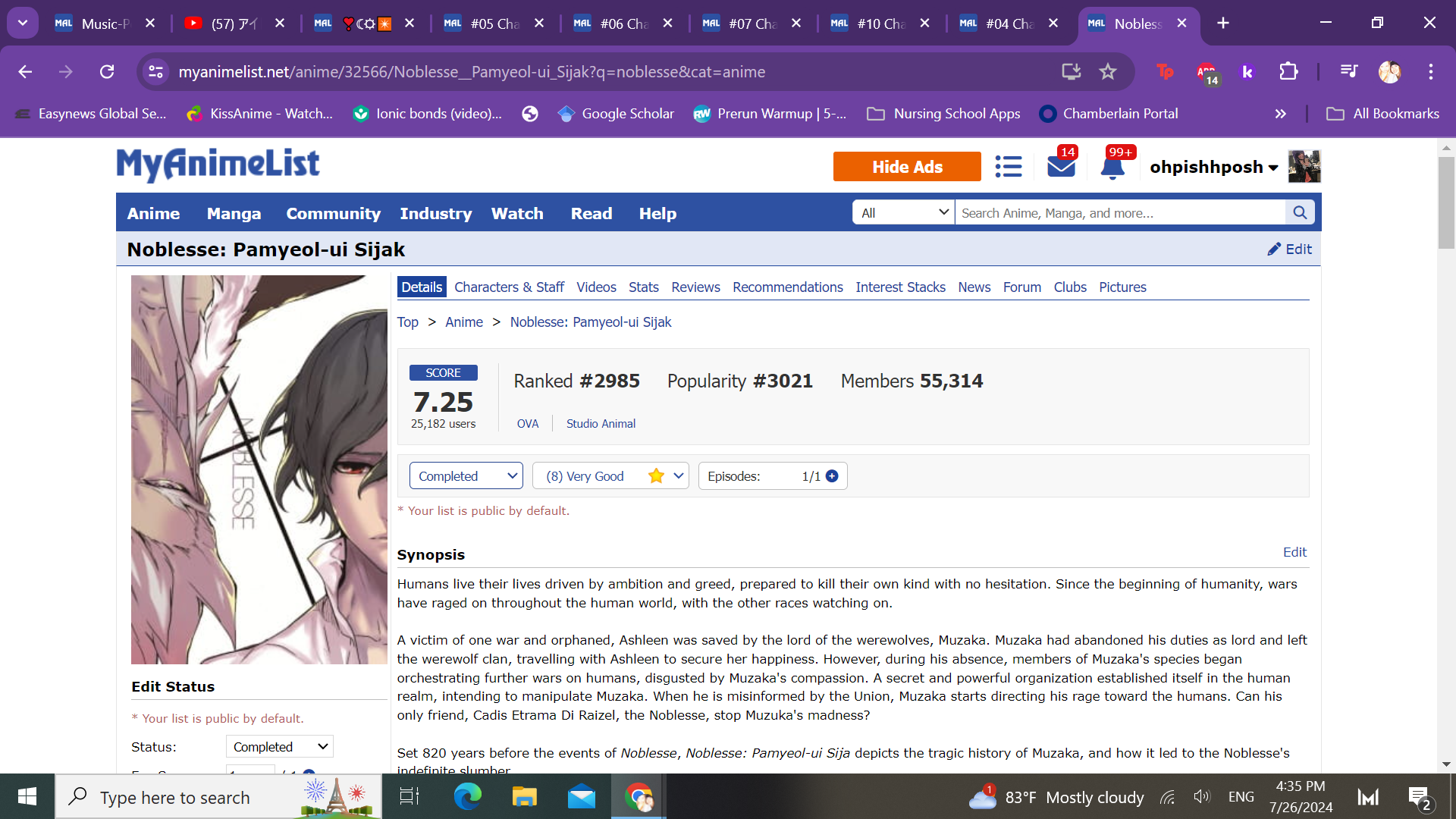Expand the All search category dropdown
This screenshot has height=819, width=1456.
pos(904,213)
